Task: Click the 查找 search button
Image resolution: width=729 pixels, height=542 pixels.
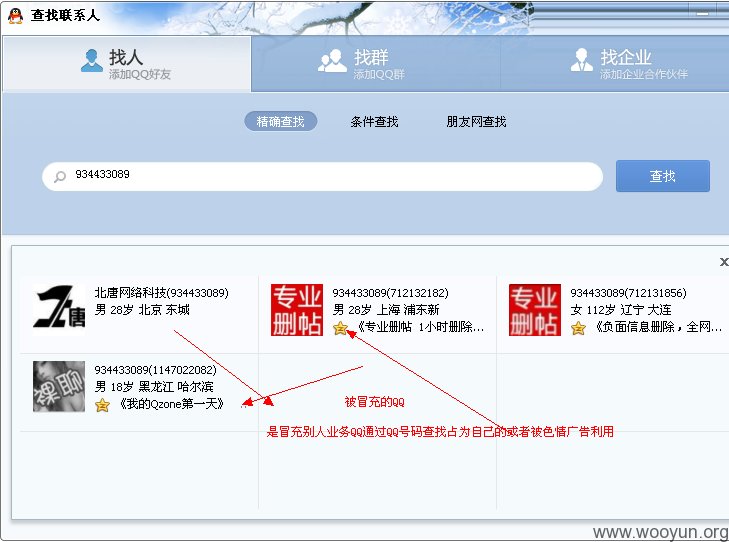Action: (663, 176)
